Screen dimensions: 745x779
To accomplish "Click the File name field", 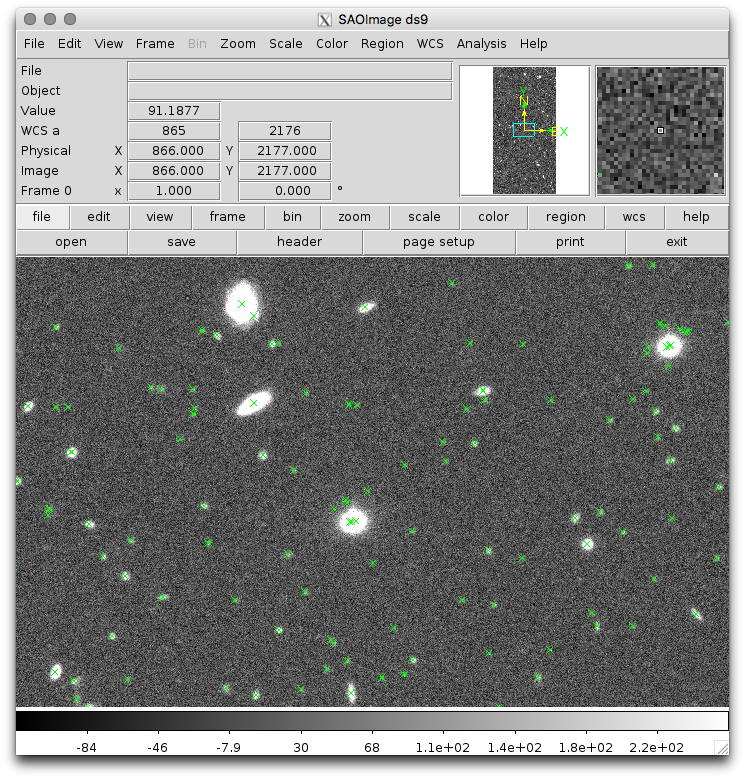I will pyautogui.click(x=290, y=71).
